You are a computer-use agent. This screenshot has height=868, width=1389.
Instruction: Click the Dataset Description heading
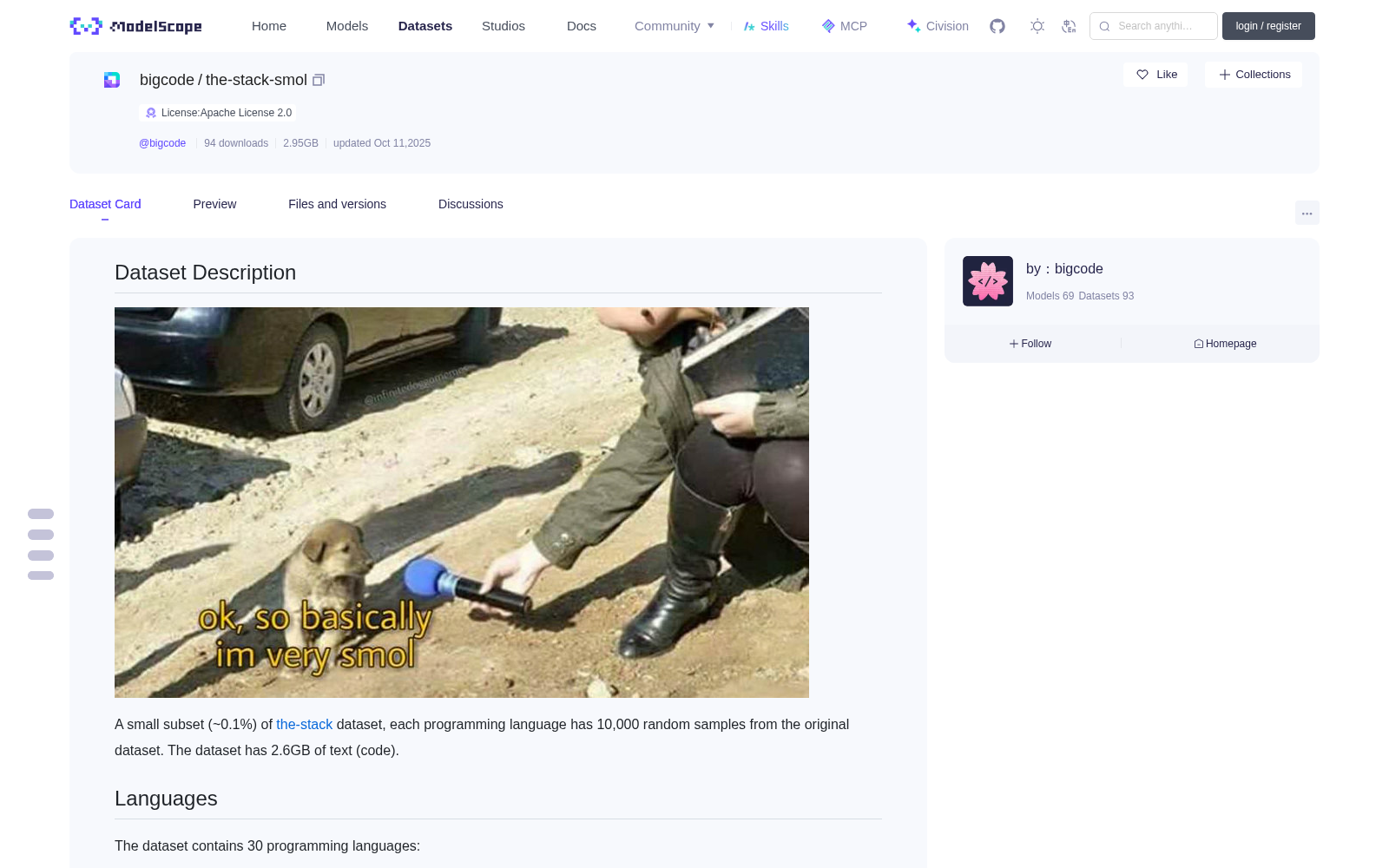pos(205,273)
